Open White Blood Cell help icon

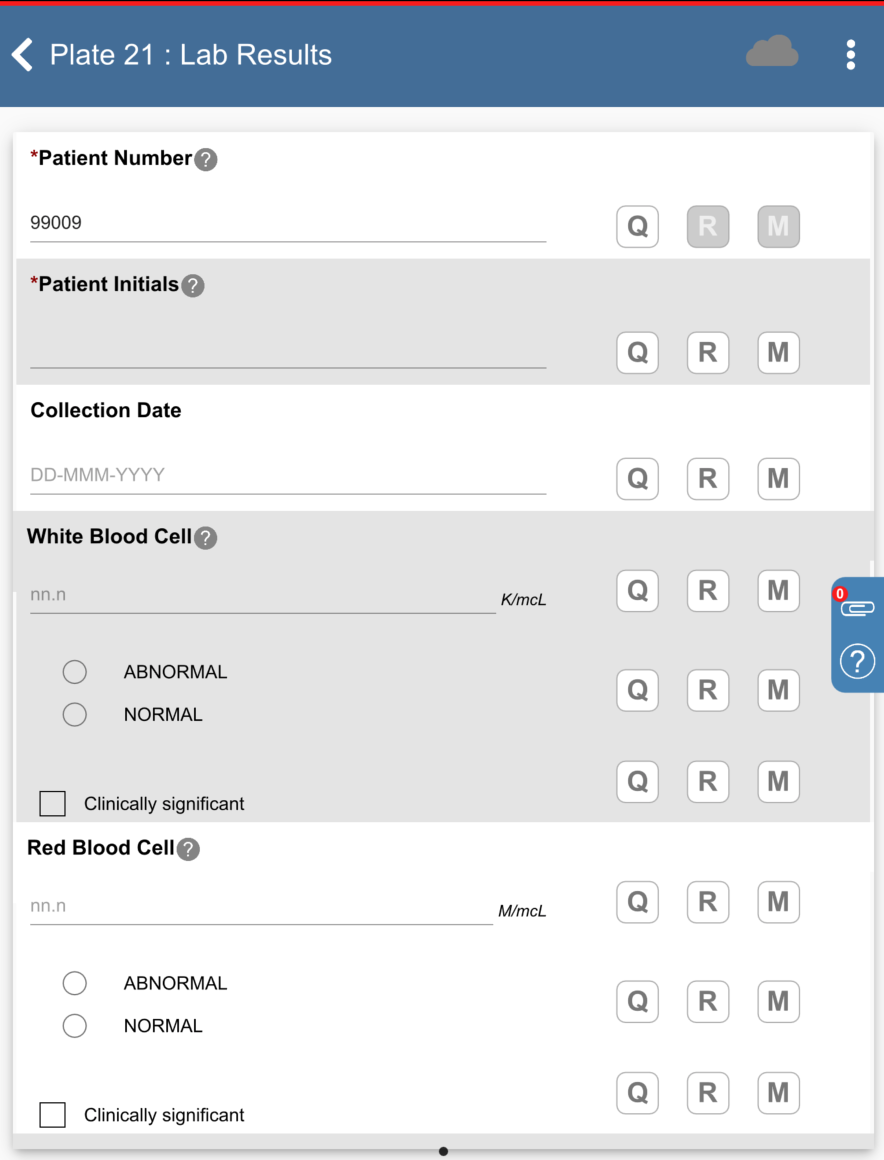205,538
